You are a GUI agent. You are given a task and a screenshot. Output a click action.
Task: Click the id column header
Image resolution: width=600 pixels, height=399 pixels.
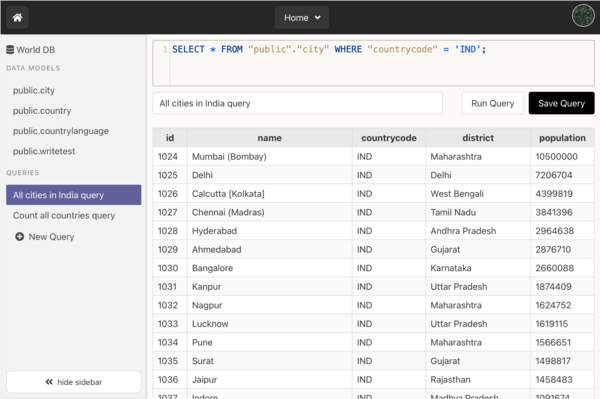[x=170, y=138]
